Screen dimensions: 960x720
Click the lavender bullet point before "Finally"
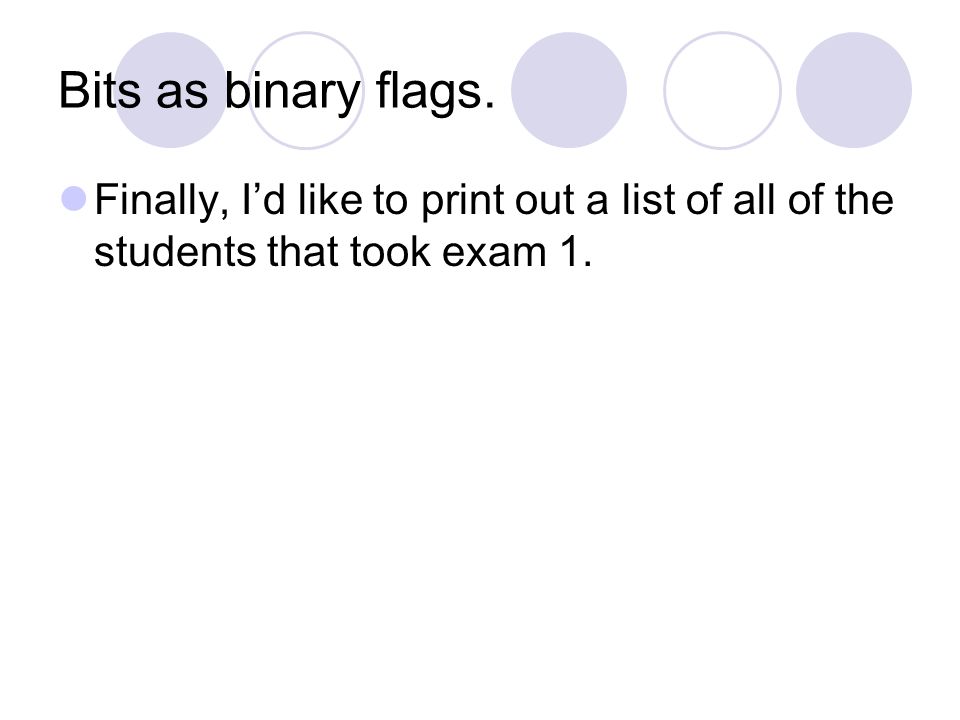click(74, 199)
